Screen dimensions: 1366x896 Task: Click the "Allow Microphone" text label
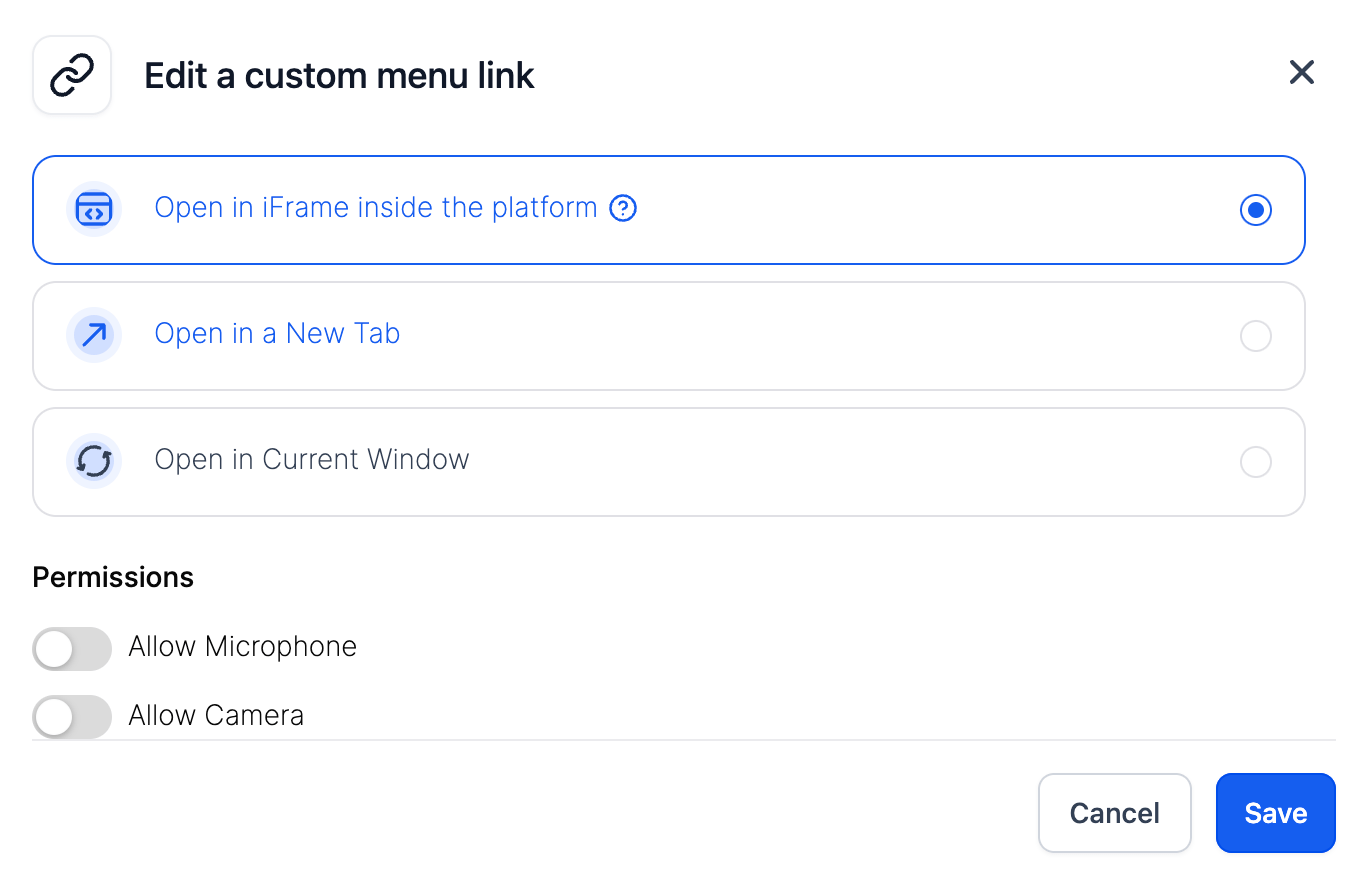242,647
